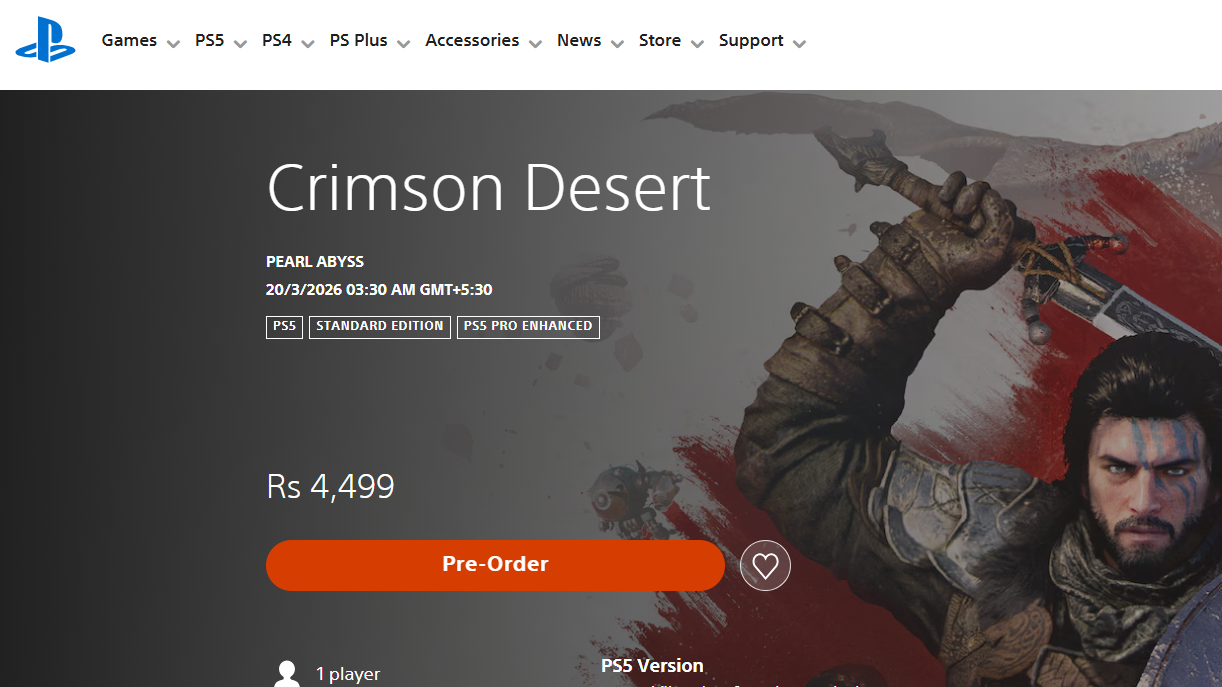Click the PEARL ABYSS publisher name
Image resolution: width=1222 pixels, height=687 pixels.
315,262
